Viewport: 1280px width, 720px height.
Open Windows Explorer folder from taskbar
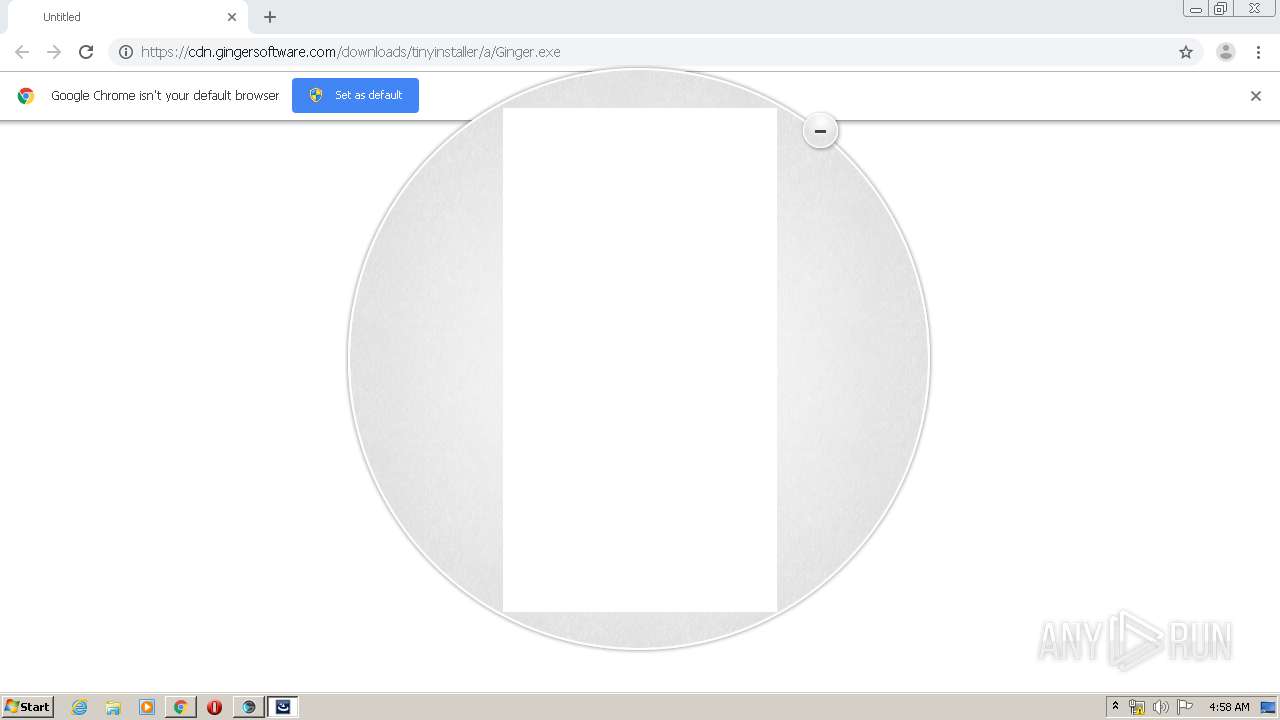[x=113, y=707]
